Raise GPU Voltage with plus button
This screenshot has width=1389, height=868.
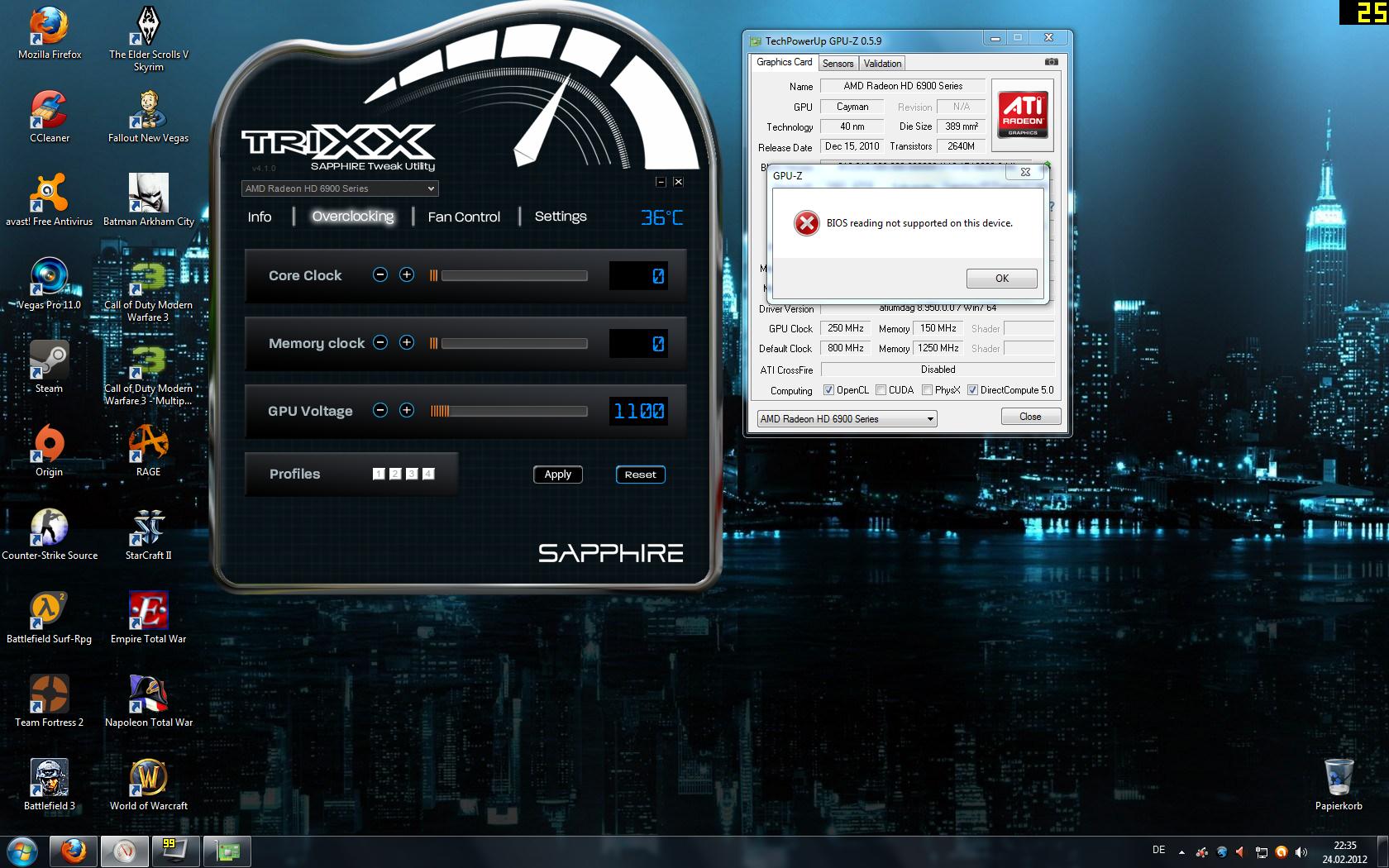point(407,410)
